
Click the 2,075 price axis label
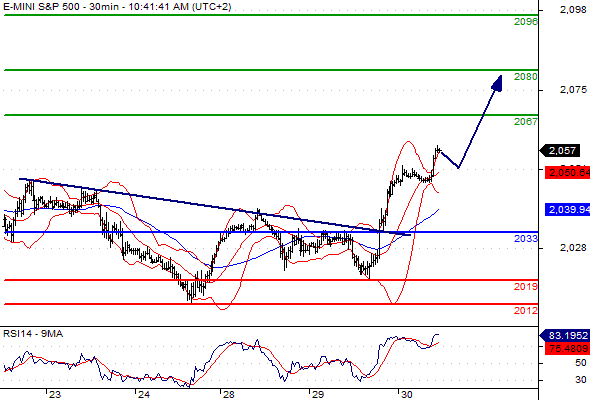click(573, 90)
